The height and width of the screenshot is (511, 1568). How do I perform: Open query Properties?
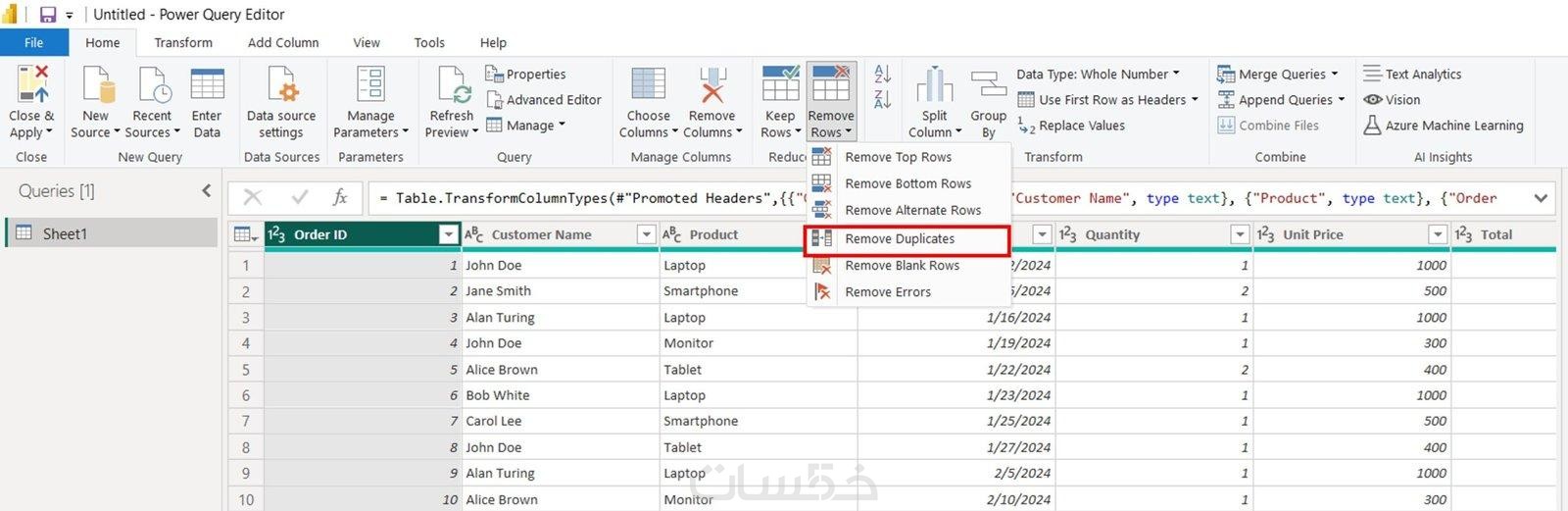[525, 74]
